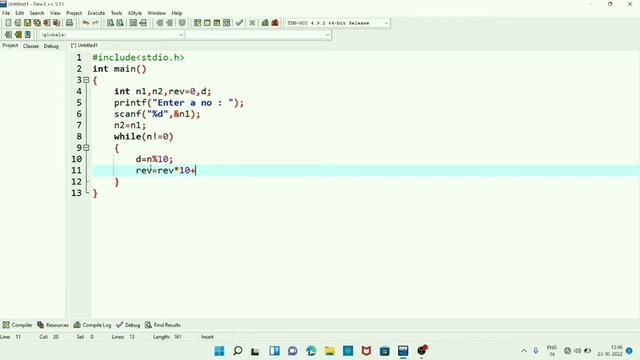The height and width of the screenshot is (360, 640).
Task: Open the Execute menu
Action: [x=96, y=13]
